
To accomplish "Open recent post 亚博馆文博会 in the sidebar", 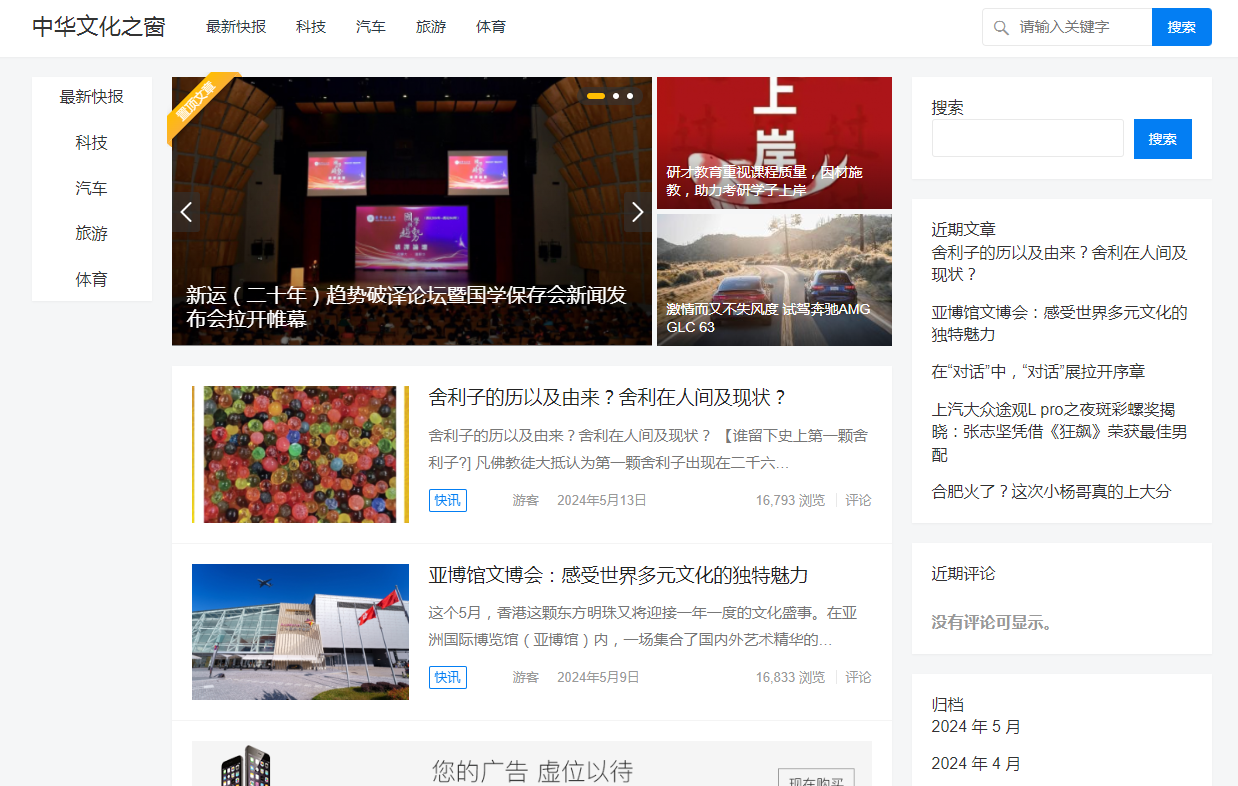I will click(1060, 323).
